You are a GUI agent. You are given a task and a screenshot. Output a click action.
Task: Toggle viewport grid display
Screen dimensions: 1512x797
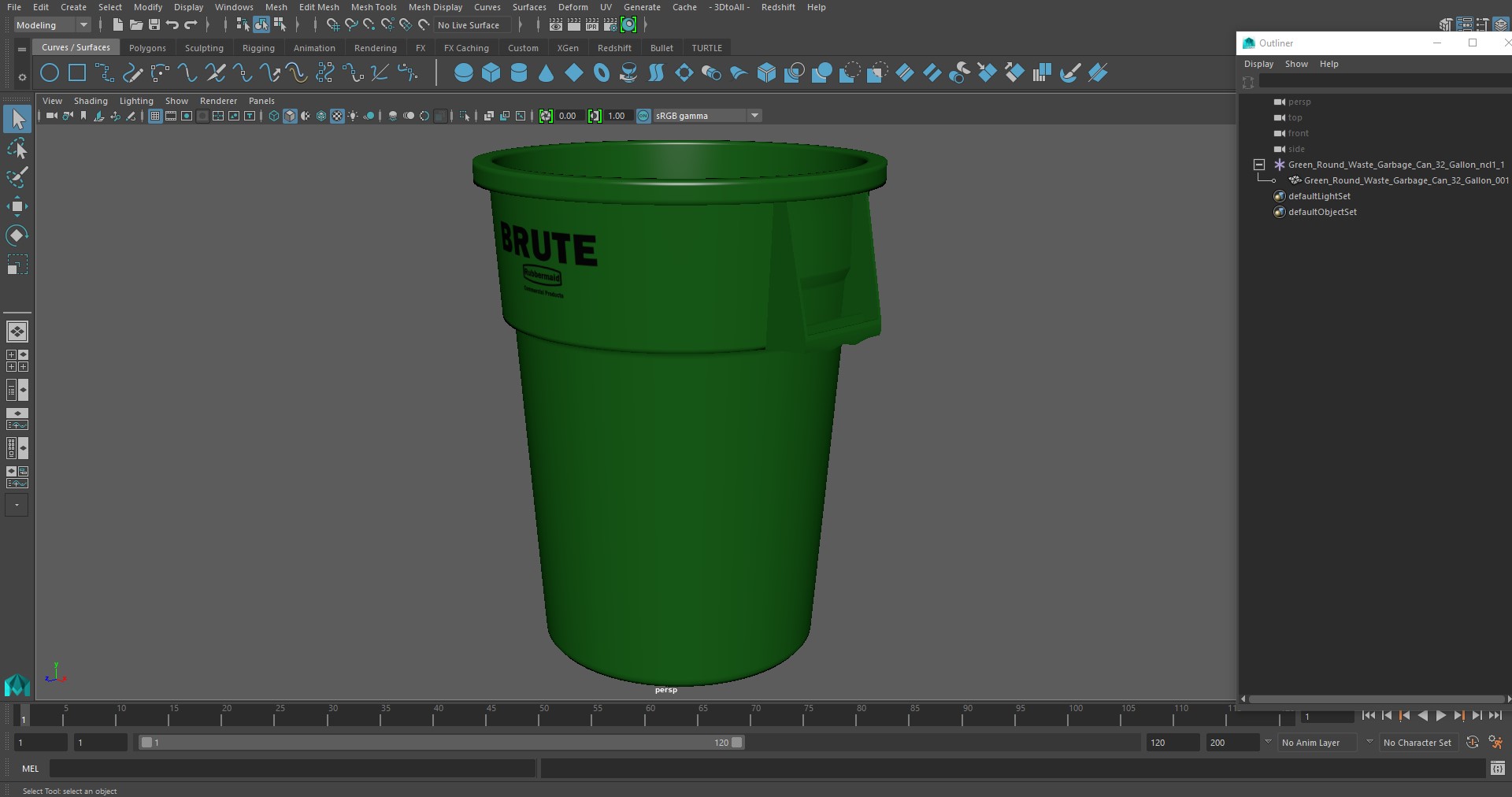(x=155, y=116)
